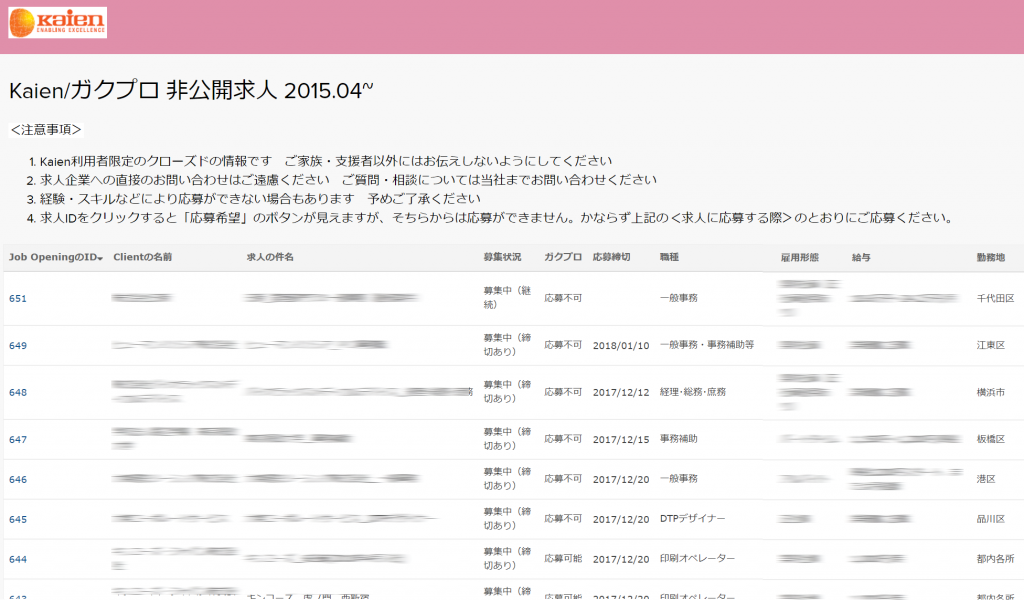Click the Kaien logo in the header

[57, 23]
